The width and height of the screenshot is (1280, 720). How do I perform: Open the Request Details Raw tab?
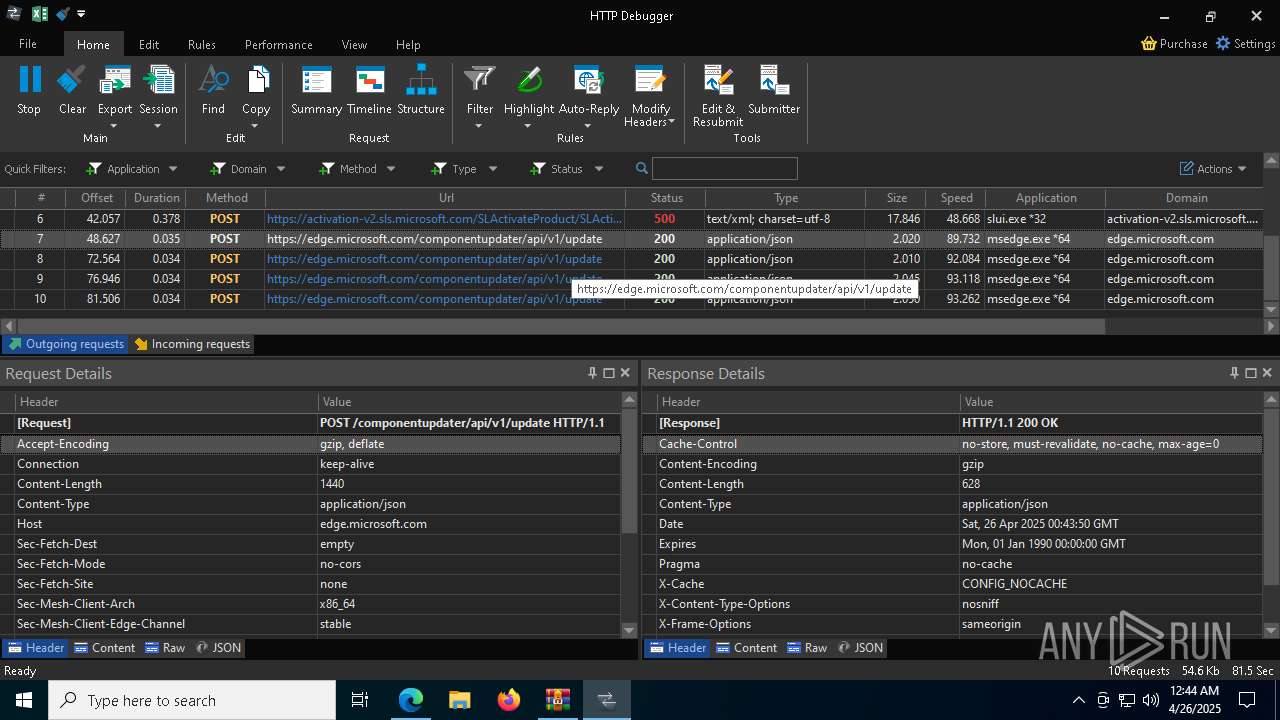click(x=166, y=648)
